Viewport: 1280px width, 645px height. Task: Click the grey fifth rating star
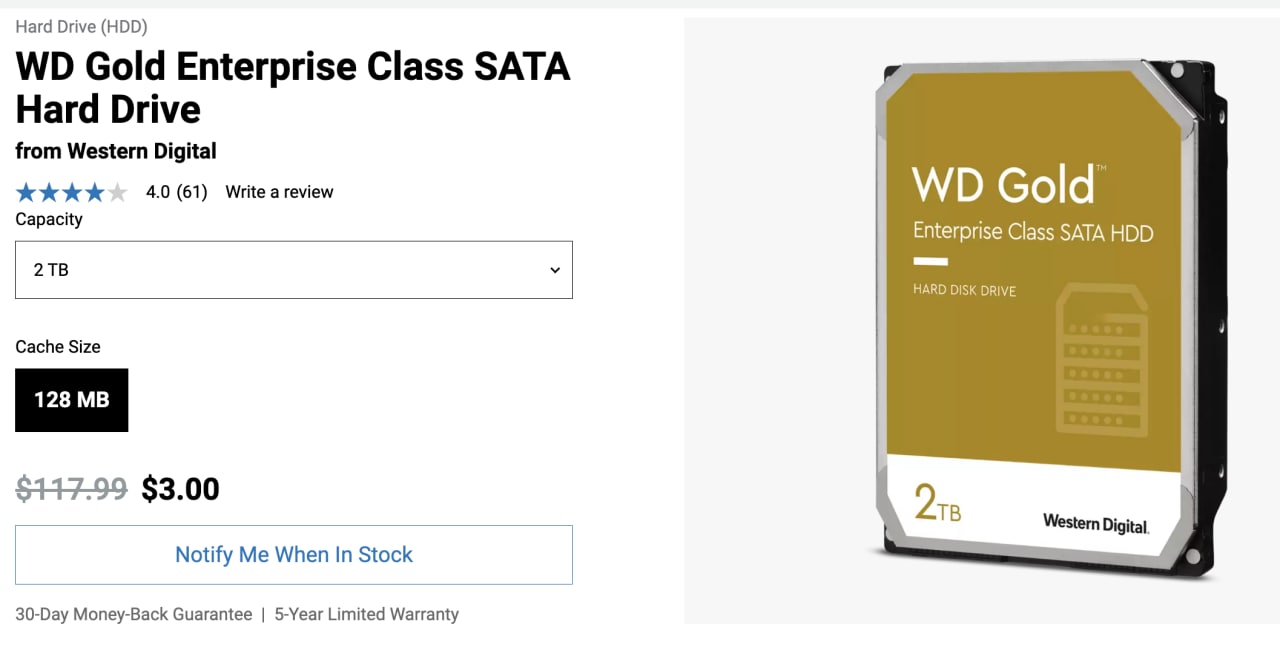tap(117, 192)
